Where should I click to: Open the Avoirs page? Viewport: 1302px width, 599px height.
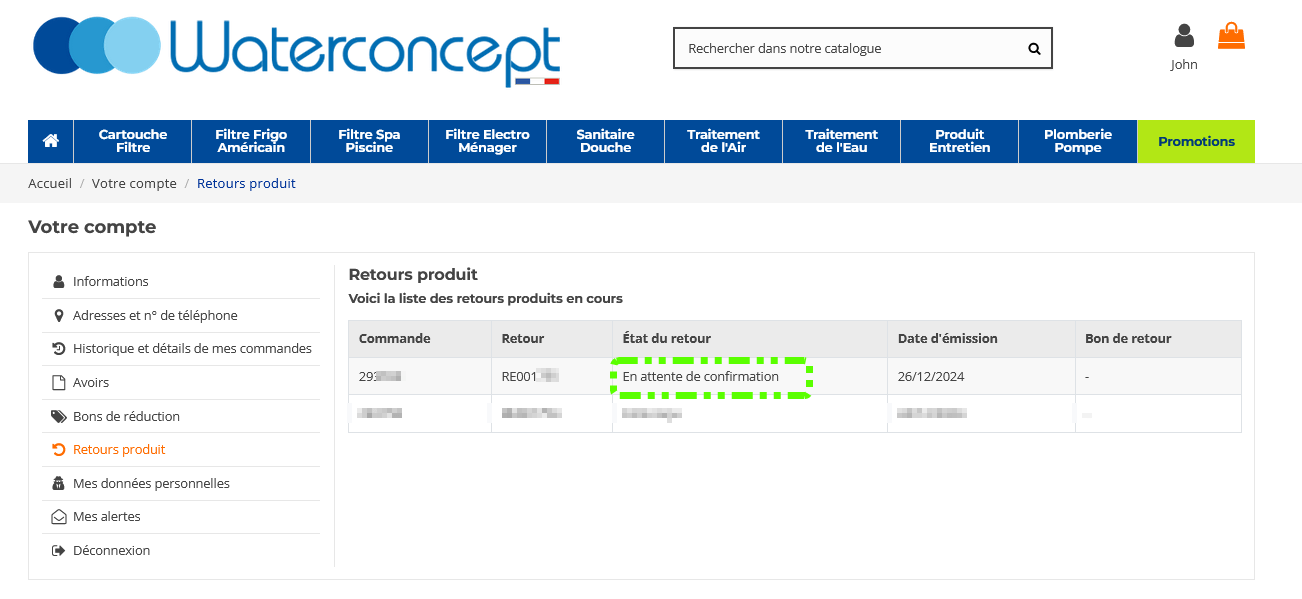click(91, 383)
